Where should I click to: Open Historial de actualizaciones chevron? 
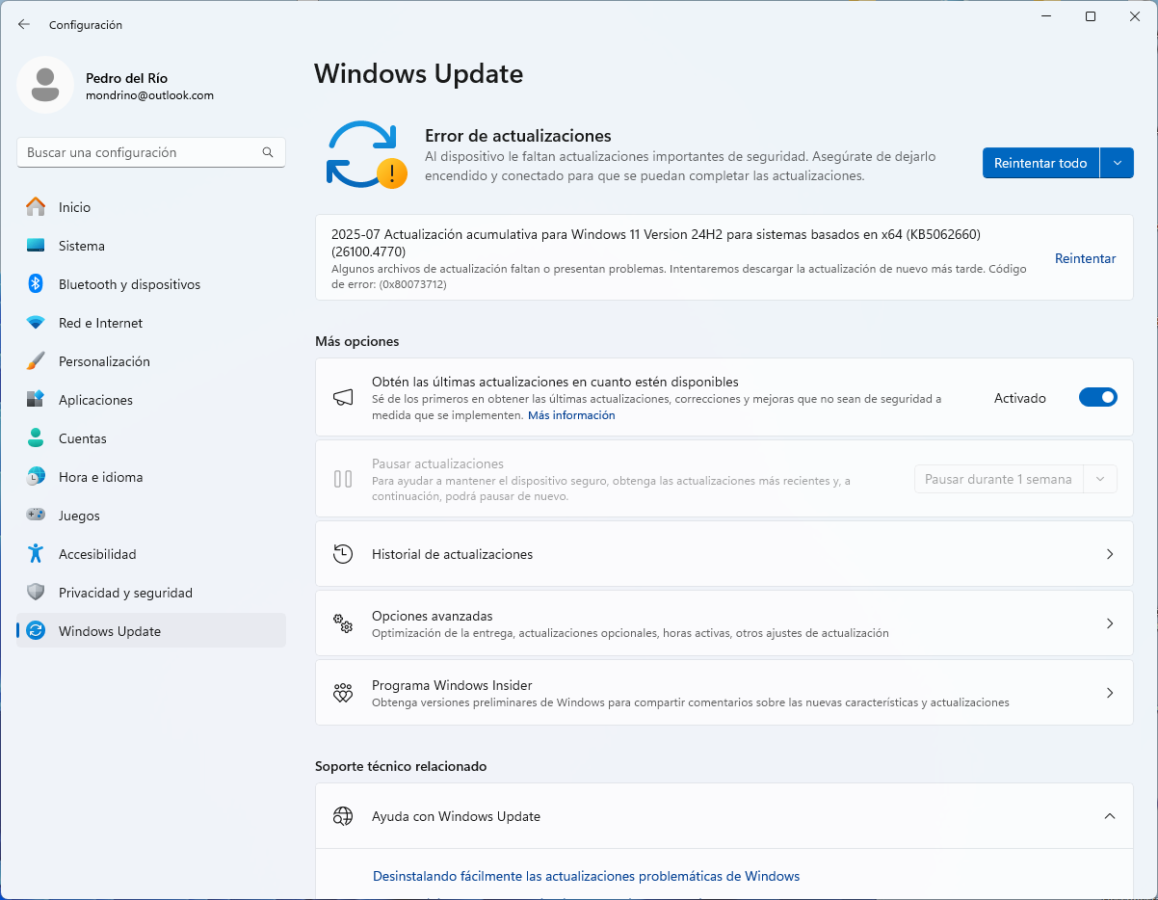point(1109,554)
